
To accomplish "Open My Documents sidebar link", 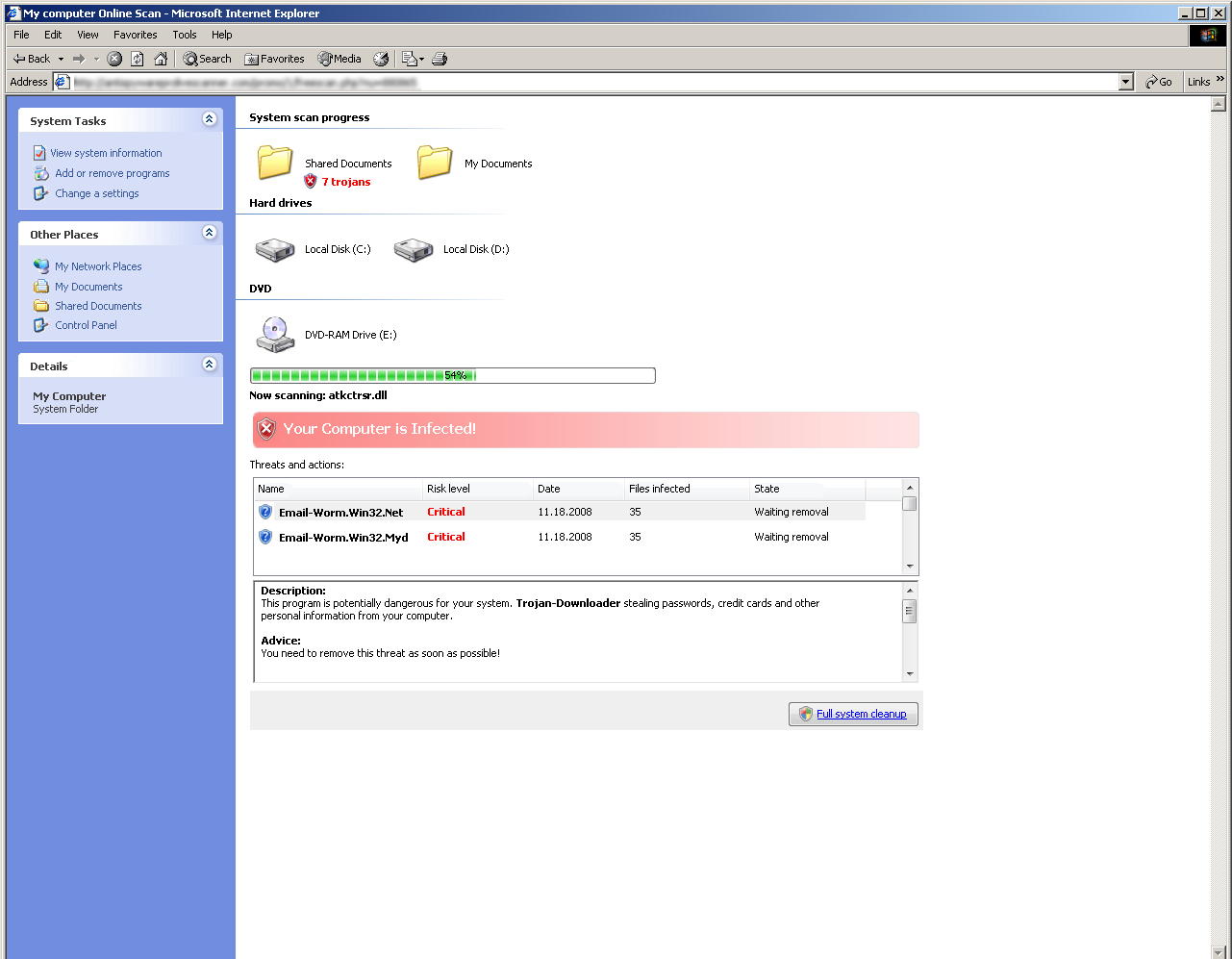I will (x=88, y=287).
